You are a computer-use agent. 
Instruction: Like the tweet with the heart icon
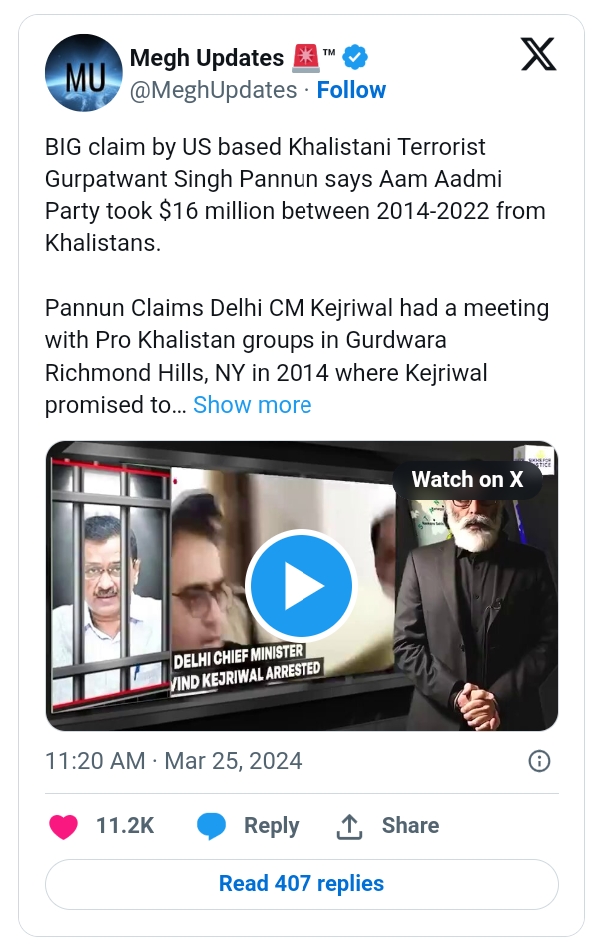coord(64,826)
